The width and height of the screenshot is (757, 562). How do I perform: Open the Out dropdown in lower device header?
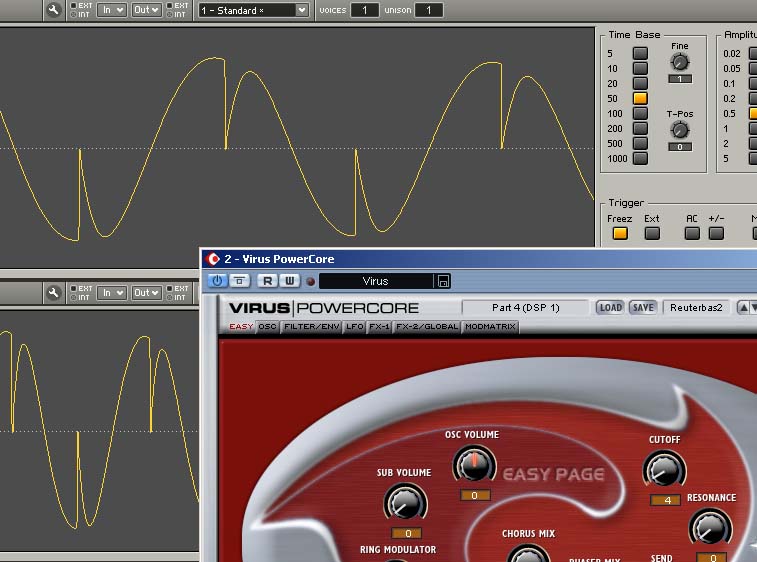[x=146, y=293]
